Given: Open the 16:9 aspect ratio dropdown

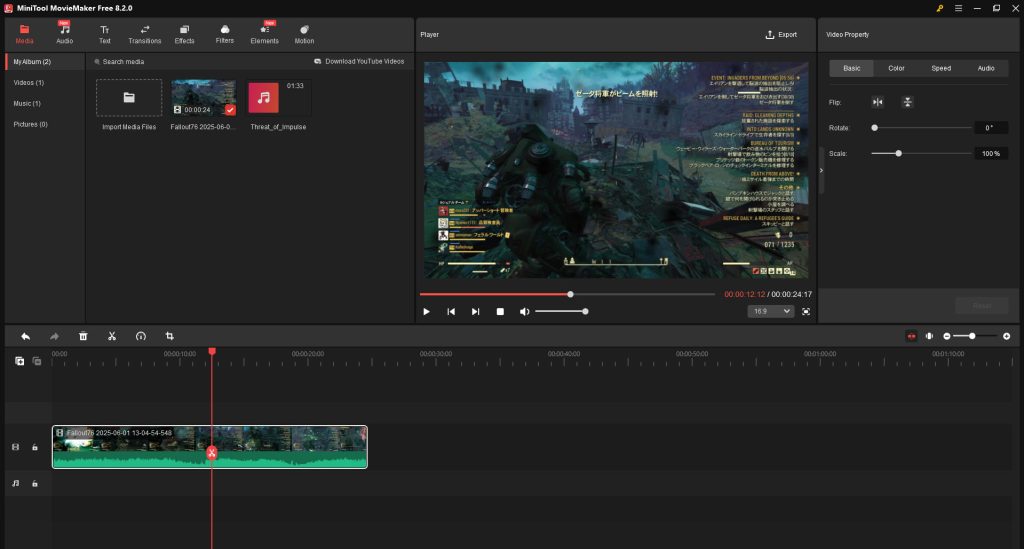Looking at the screenshot, I should pyautogui.click(x=771, y=311).
